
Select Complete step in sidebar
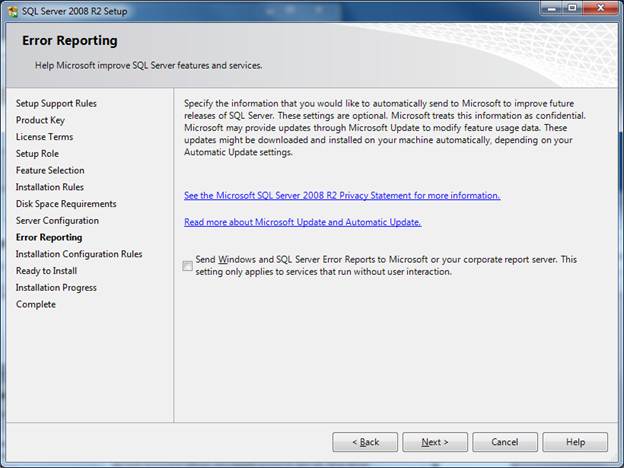point(36,304)
